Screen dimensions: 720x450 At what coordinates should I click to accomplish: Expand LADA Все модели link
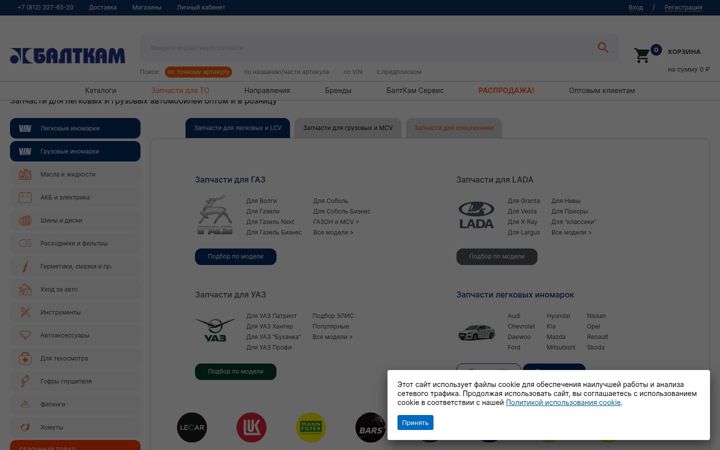(571, 232)
